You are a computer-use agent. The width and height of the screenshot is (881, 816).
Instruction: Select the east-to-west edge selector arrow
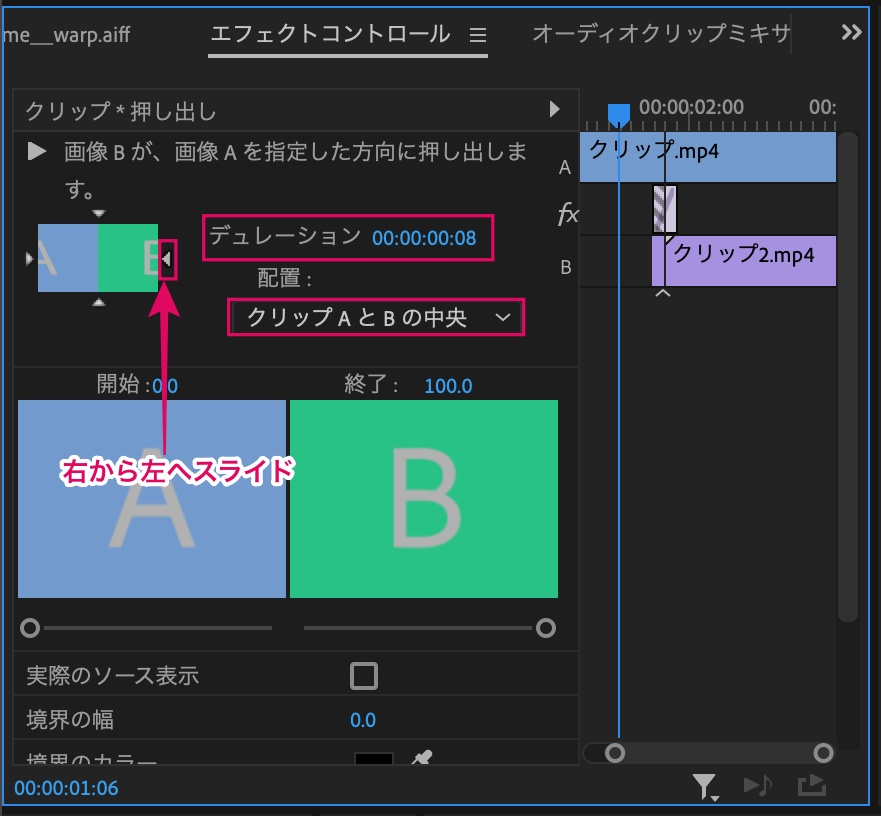[x=167, y=259]
